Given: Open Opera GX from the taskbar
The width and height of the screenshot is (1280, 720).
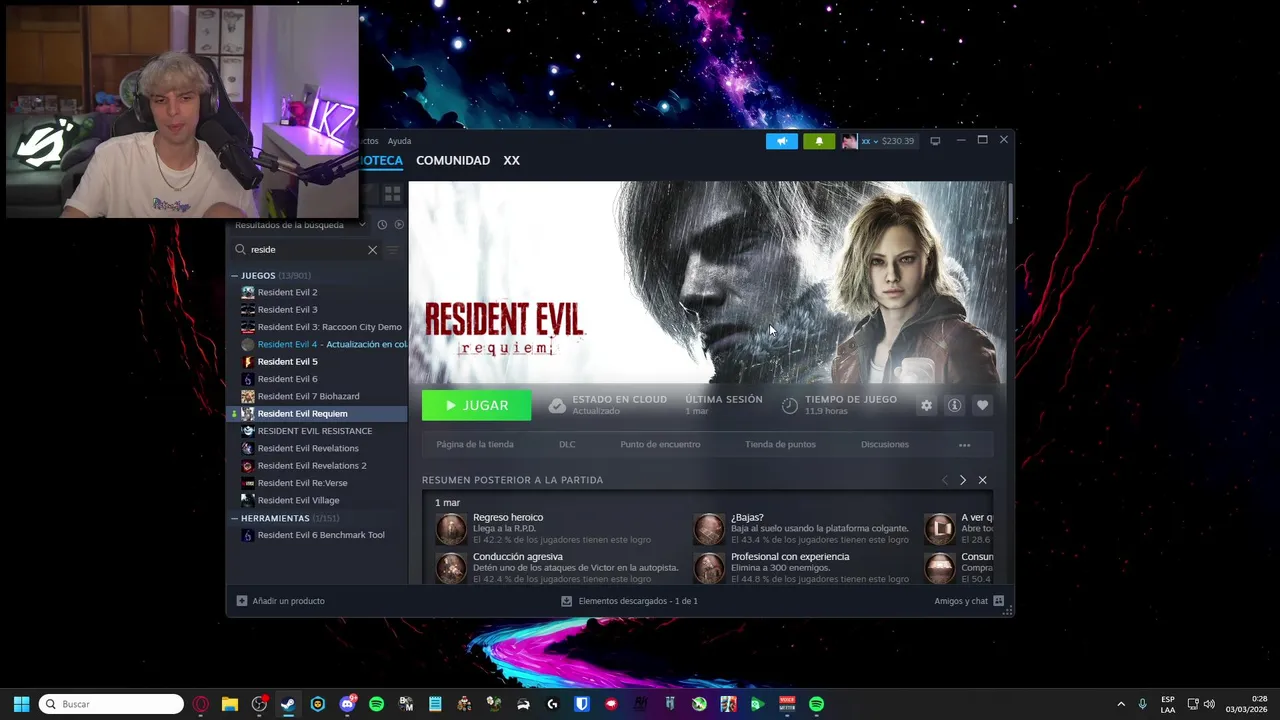Looking at the screenshot, I should (201, 704).
